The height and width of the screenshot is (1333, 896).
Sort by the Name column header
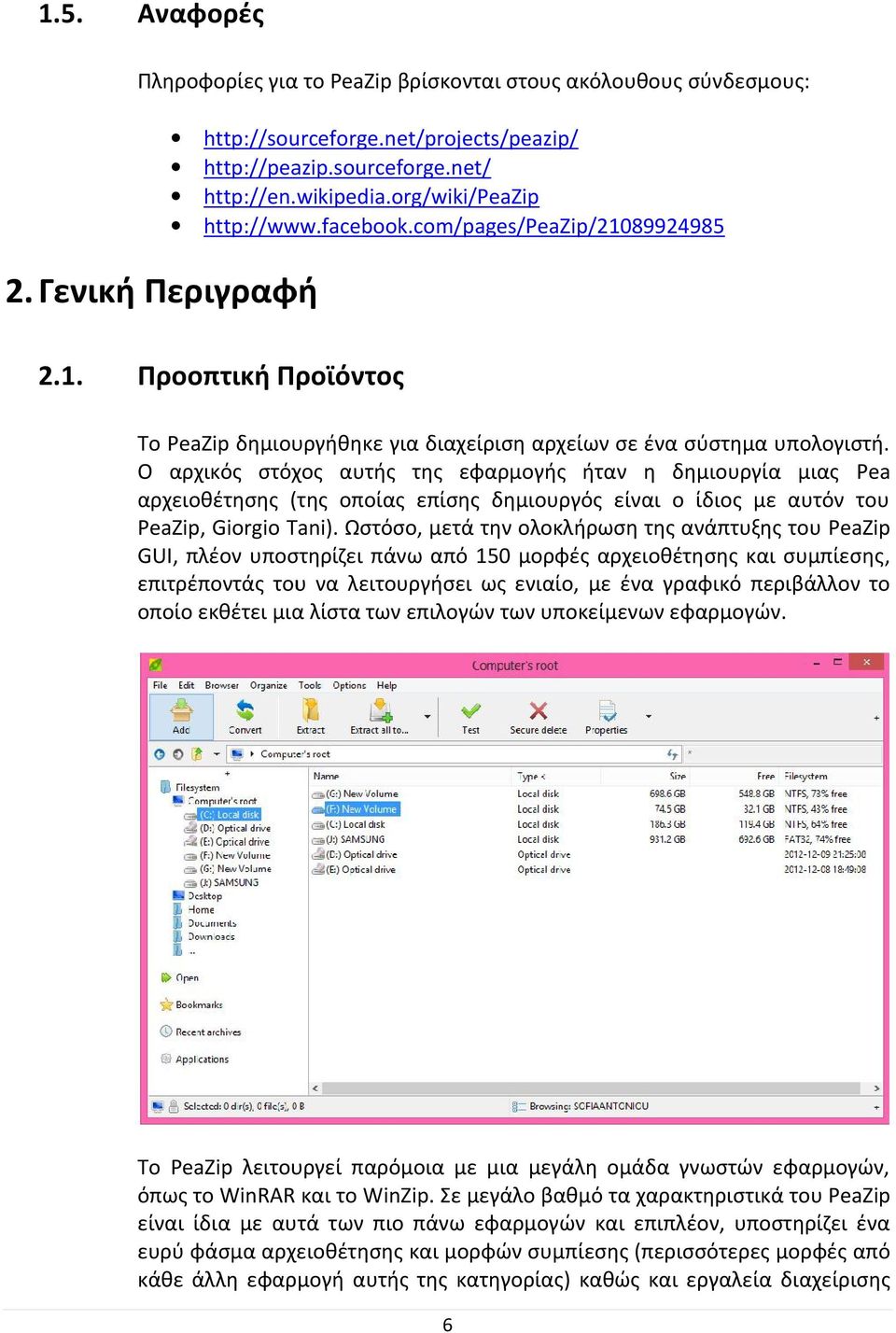pos(326,776)
